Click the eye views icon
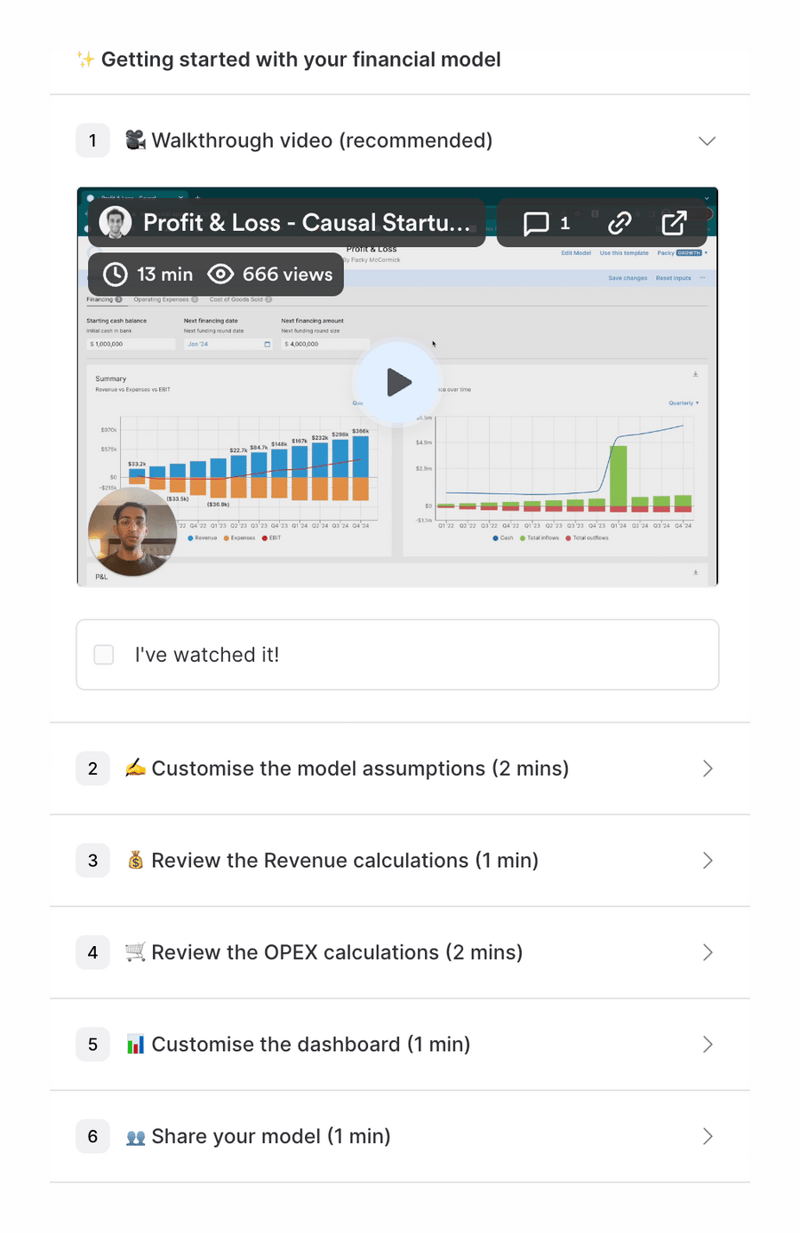 [x=221, y=274]
